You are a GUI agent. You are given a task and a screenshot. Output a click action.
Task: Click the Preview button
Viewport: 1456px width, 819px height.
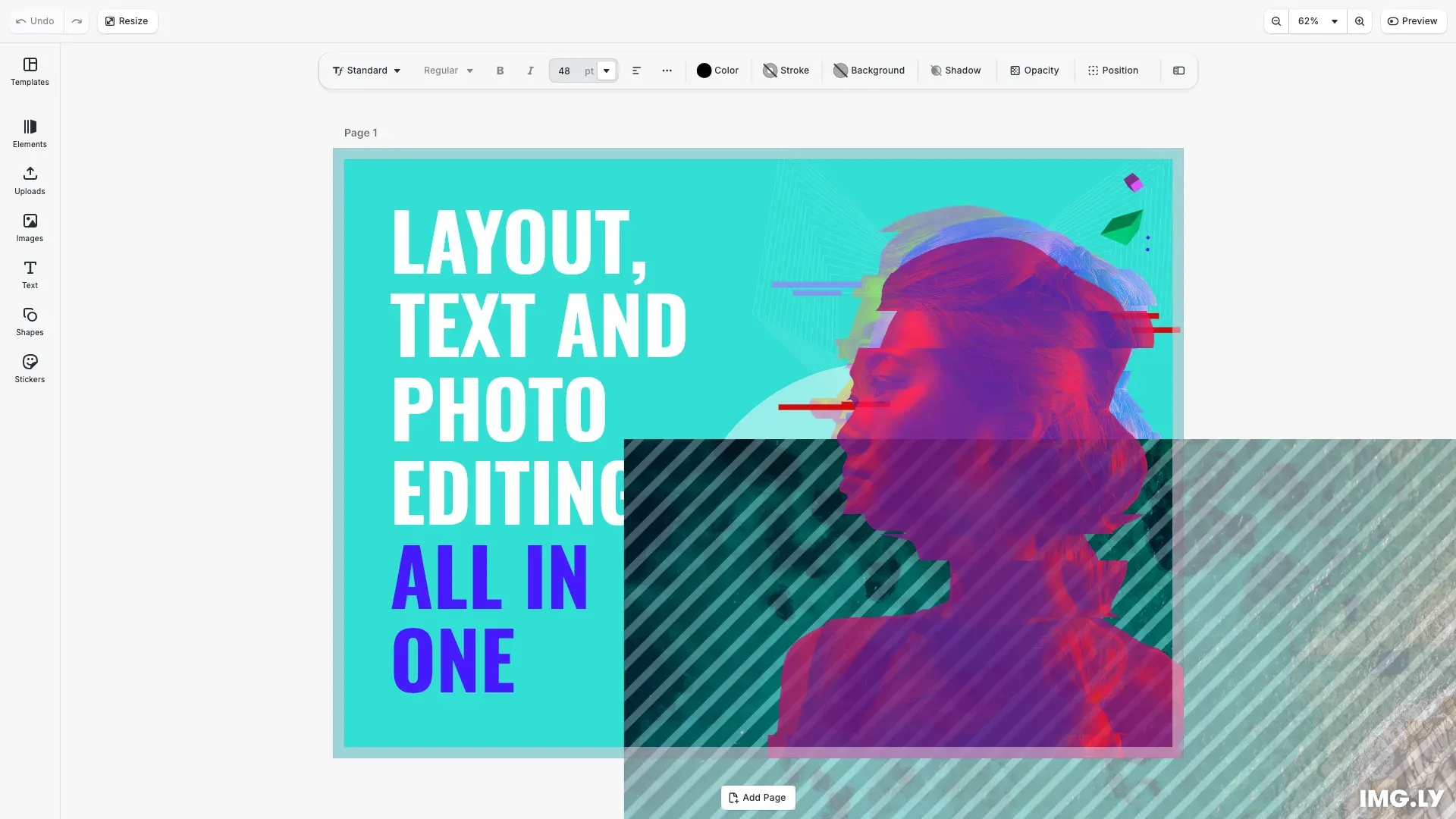click(x=1413, y=20)
